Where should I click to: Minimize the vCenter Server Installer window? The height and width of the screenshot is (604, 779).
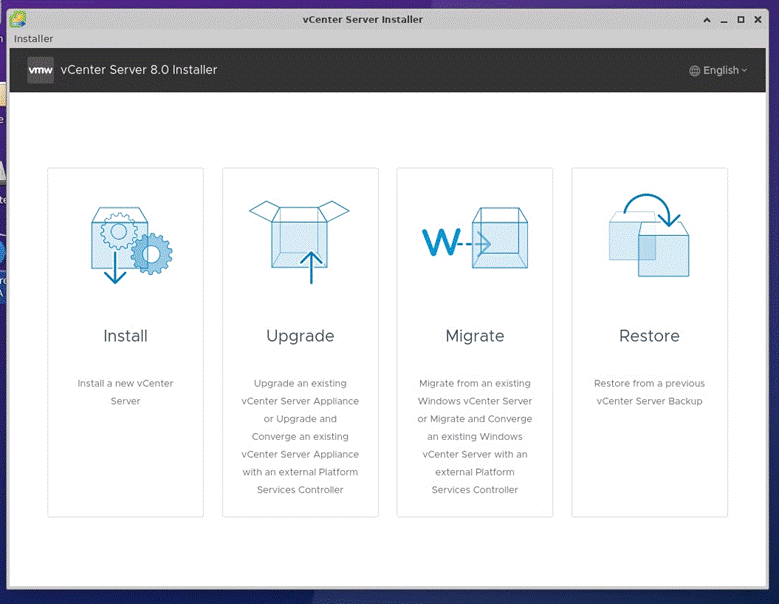pos(724,20)
